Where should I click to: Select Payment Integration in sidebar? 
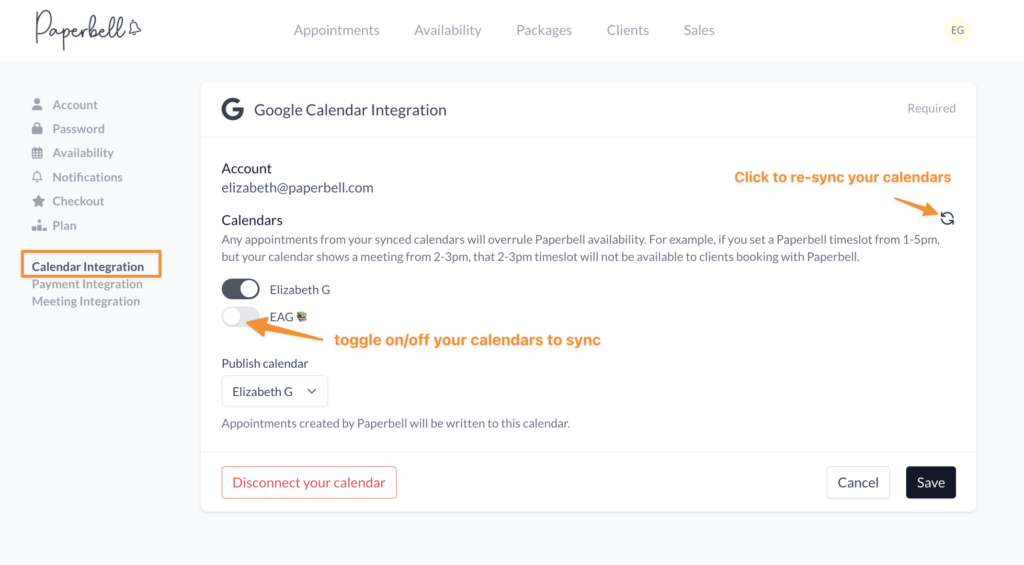point(87,284)
